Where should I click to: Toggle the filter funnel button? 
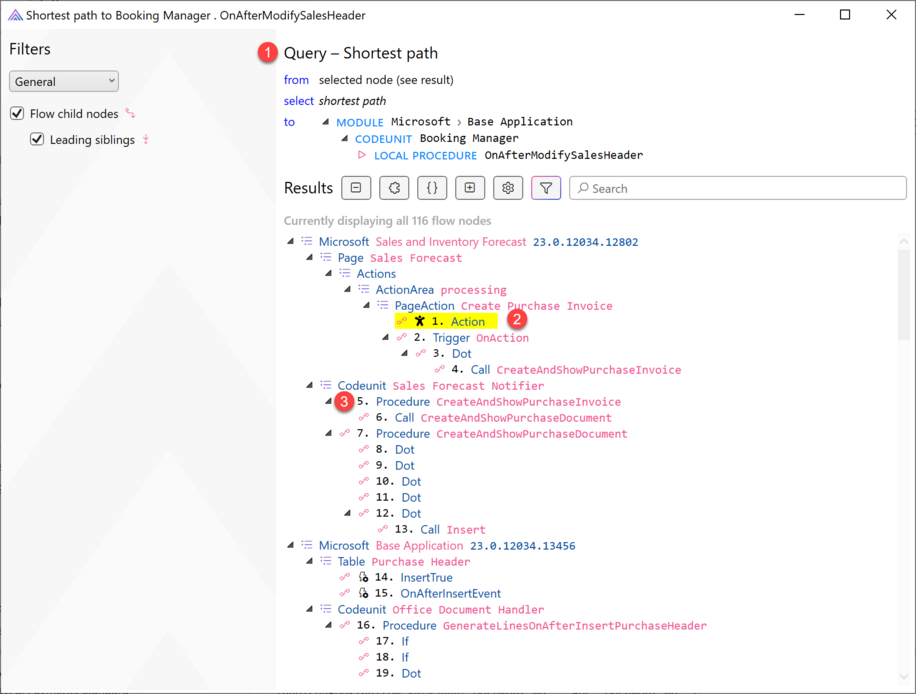[546, 188]
